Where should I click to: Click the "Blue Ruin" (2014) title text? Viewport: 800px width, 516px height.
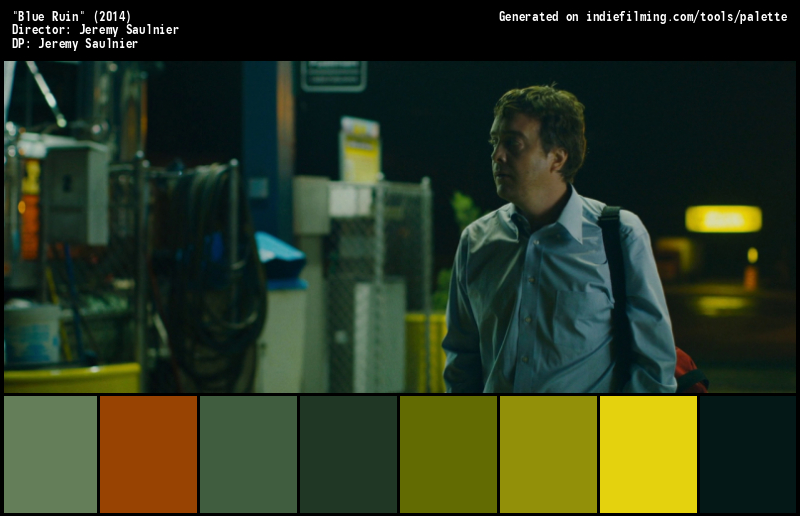pos(71,16)
